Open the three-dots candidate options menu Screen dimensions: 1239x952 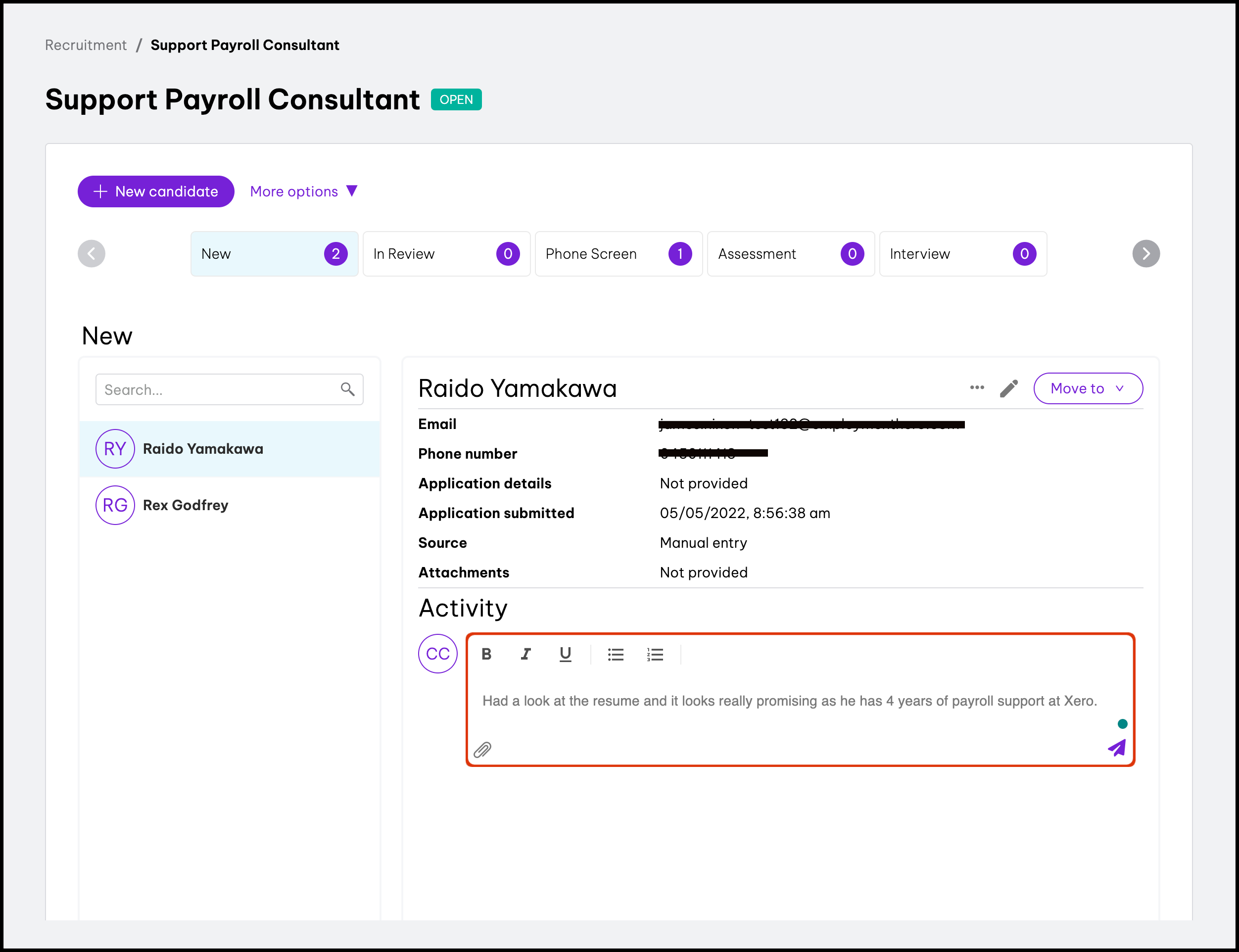977,387
